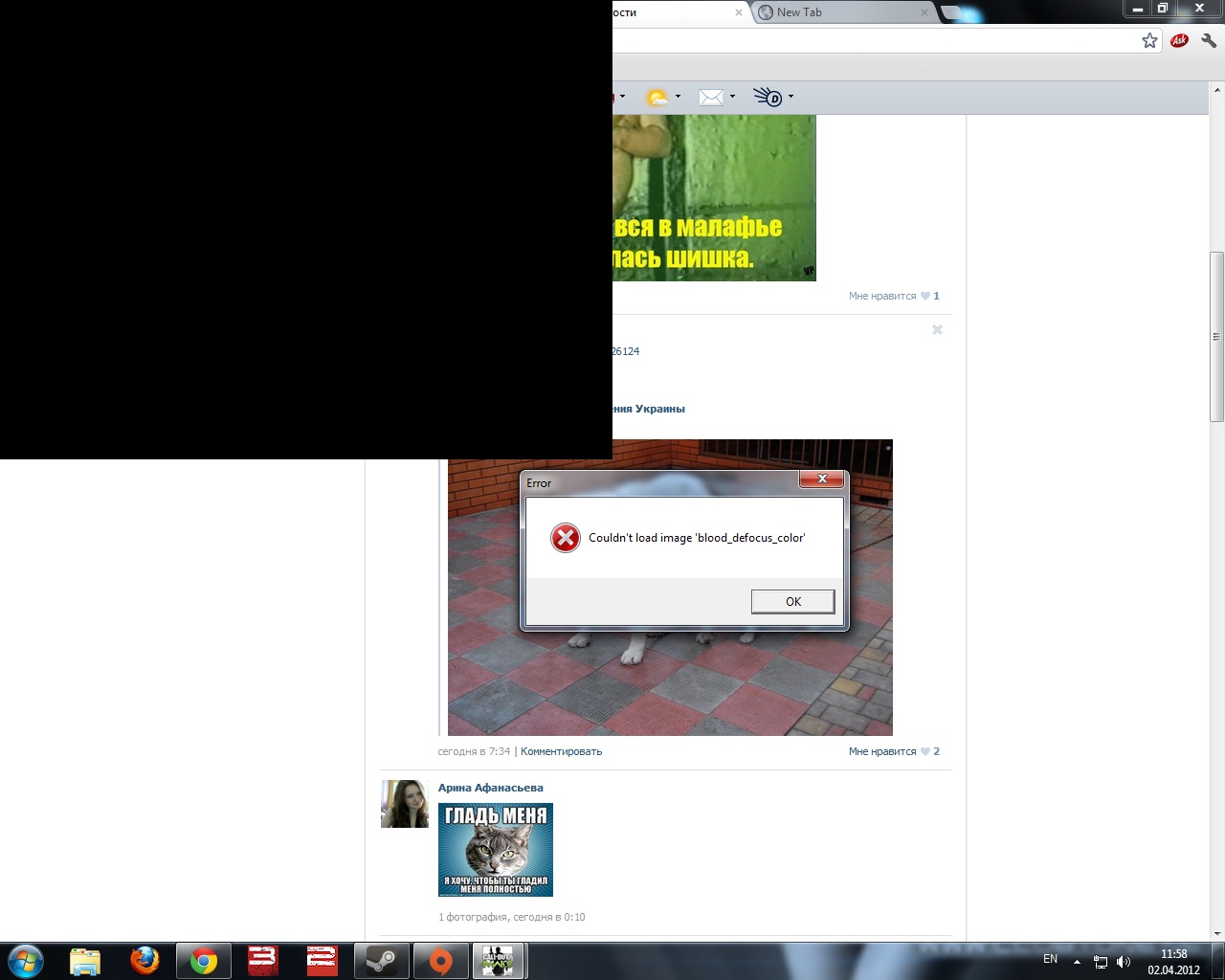Click OK in the Error dialog
Image resolution: width=1225 pixels, height=980 pixels.
792,601
